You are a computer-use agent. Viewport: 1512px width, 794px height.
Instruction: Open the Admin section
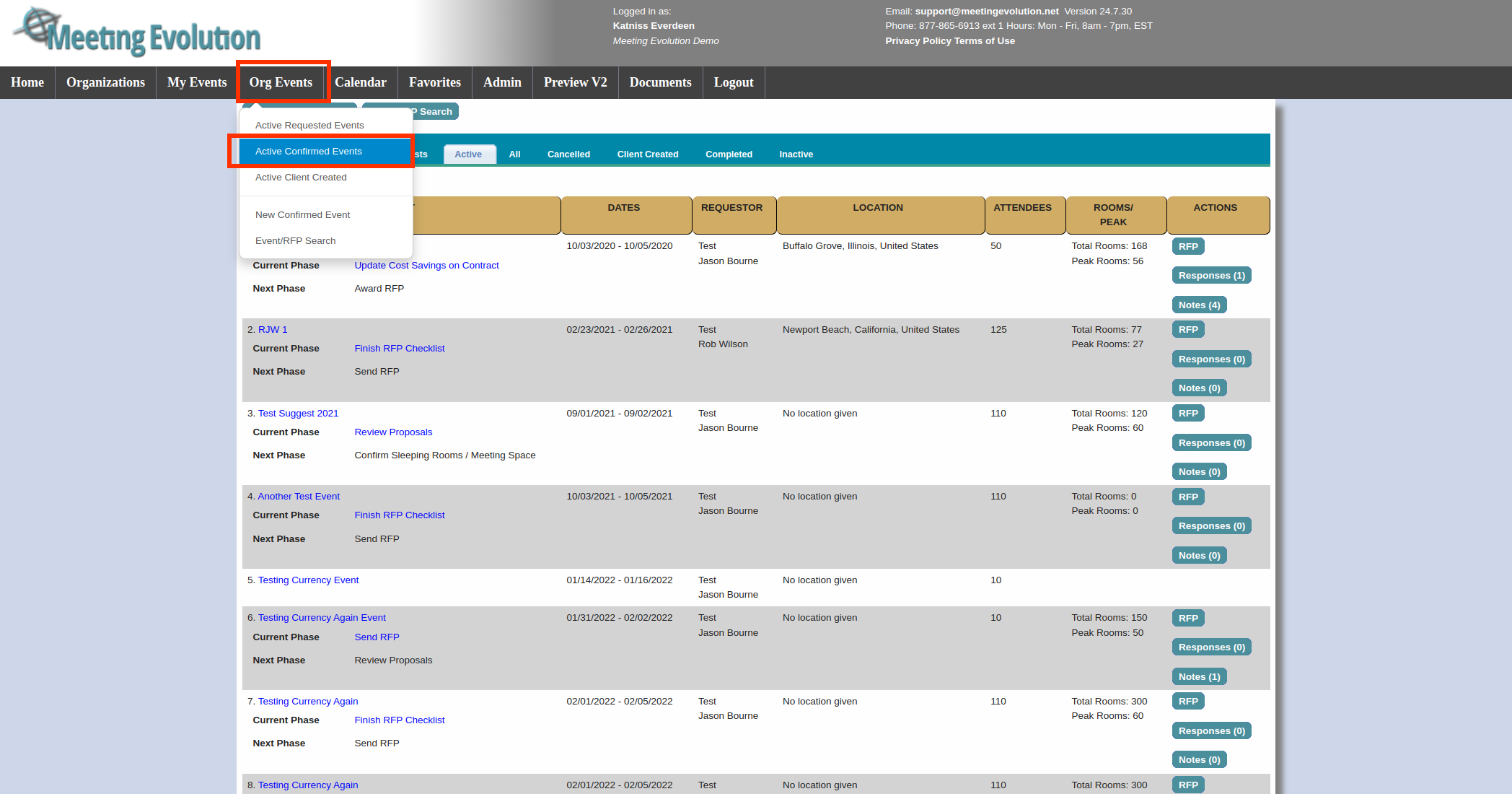(501, 82)
